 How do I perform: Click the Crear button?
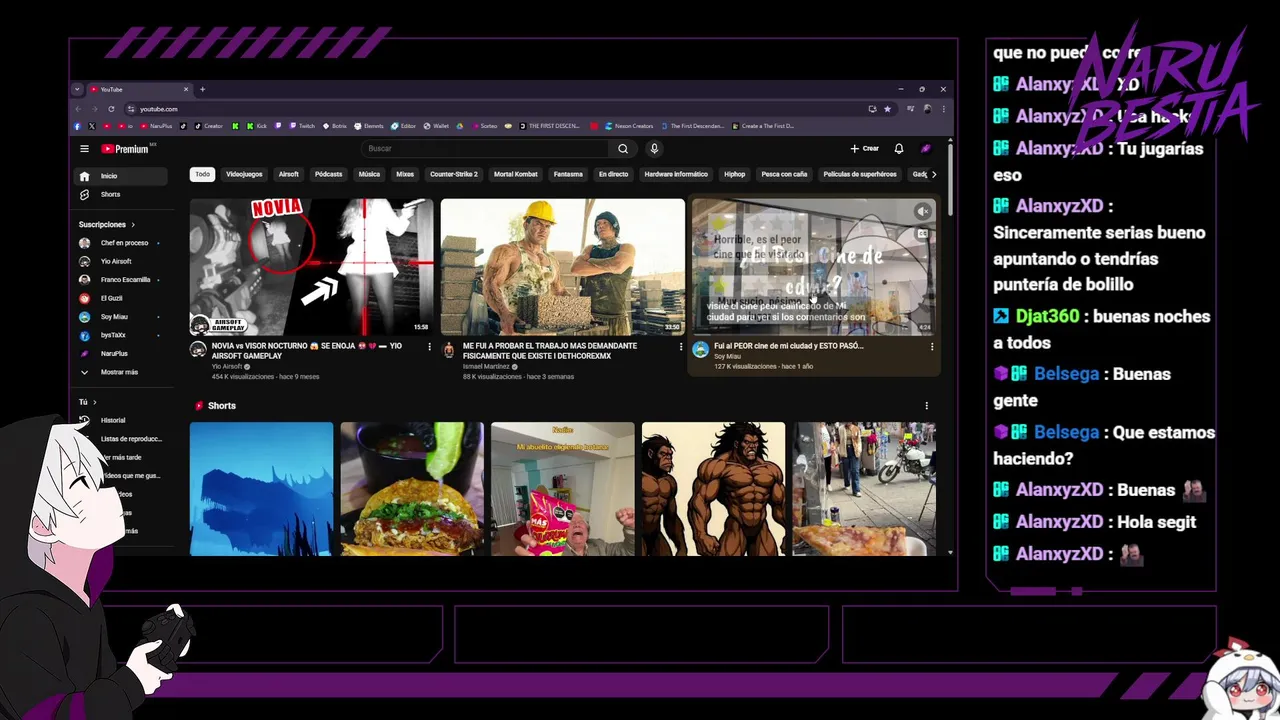tap(865, 149)
